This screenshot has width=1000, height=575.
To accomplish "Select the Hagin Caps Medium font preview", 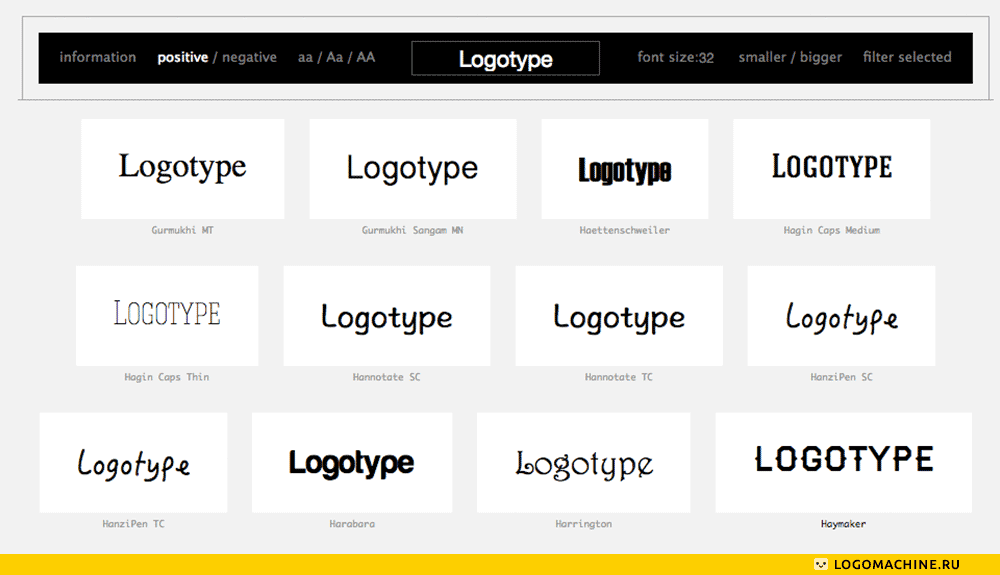I will click(832, 169).
